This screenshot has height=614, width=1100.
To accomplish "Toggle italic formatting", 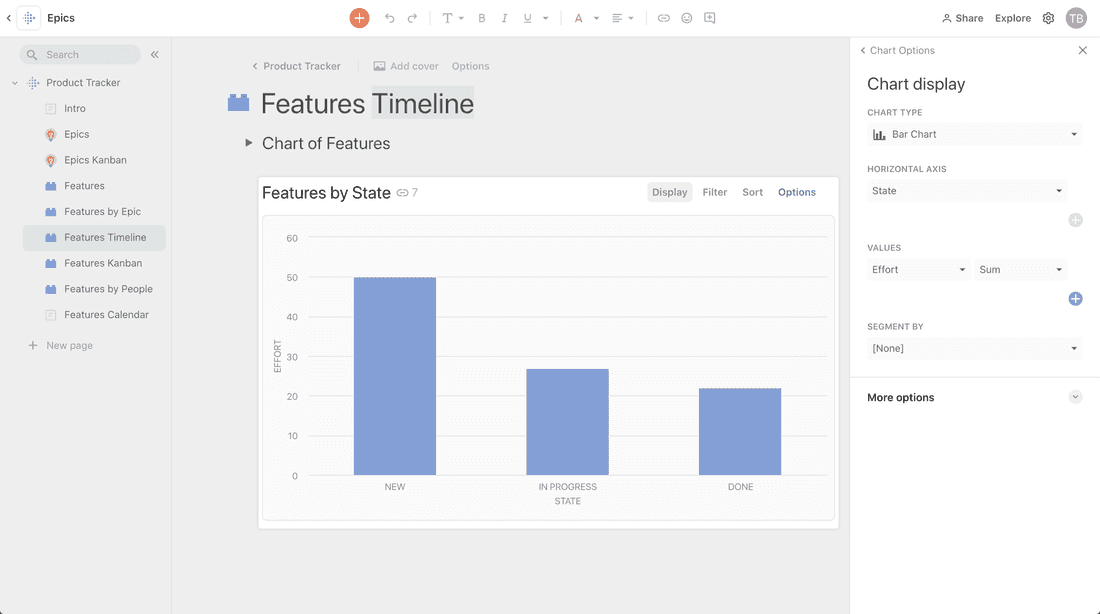I will tap(504, 18).
